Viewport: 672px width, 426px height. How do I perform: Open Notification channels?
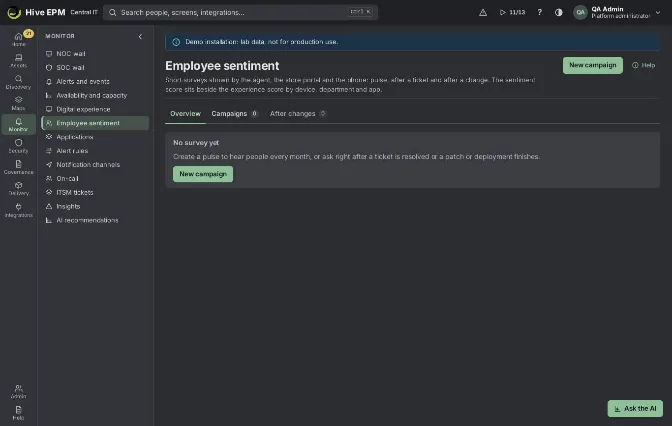point(95,165)
